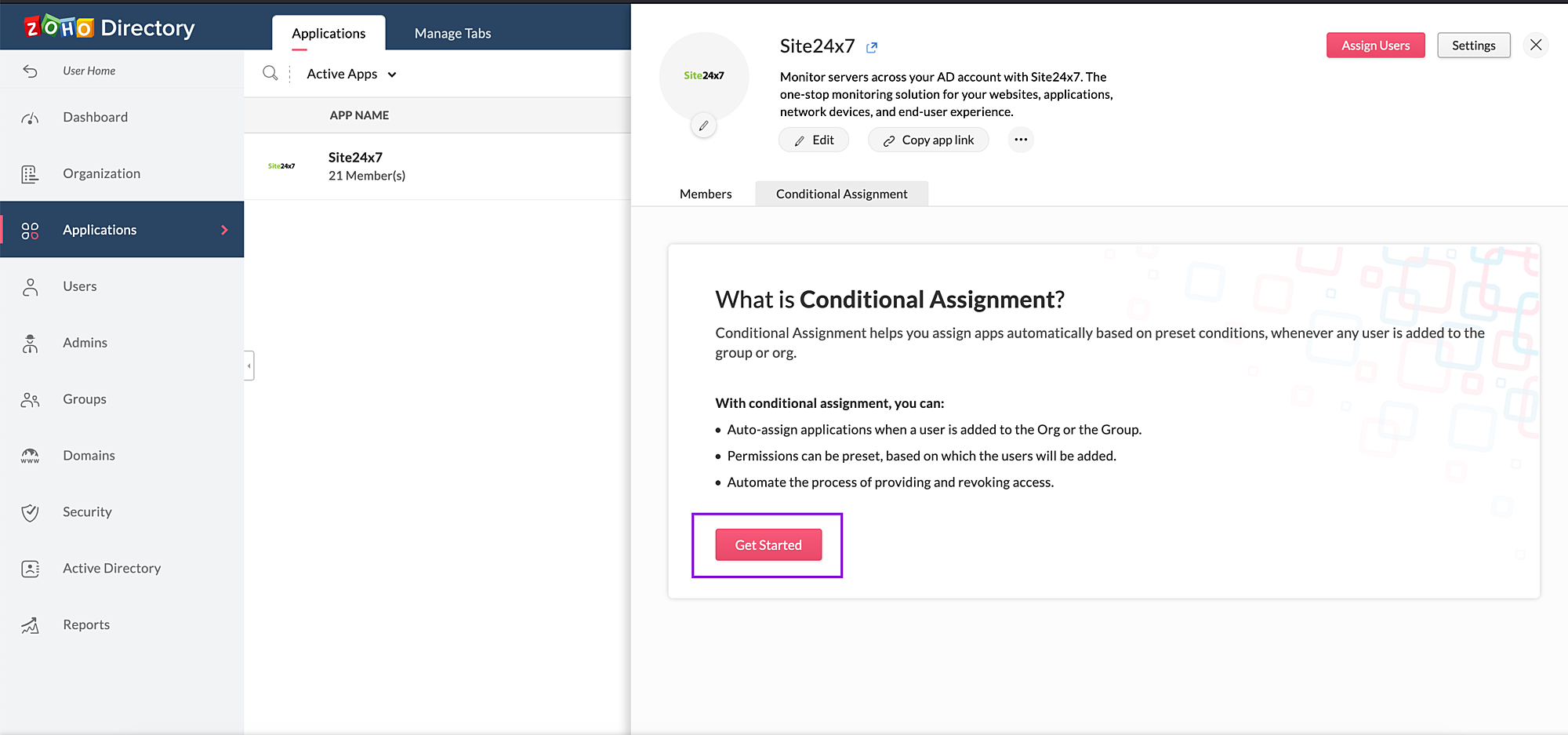Expand Applications submenu chevron
This screenshot has width=1568, height=735.
tap(224, 230)
